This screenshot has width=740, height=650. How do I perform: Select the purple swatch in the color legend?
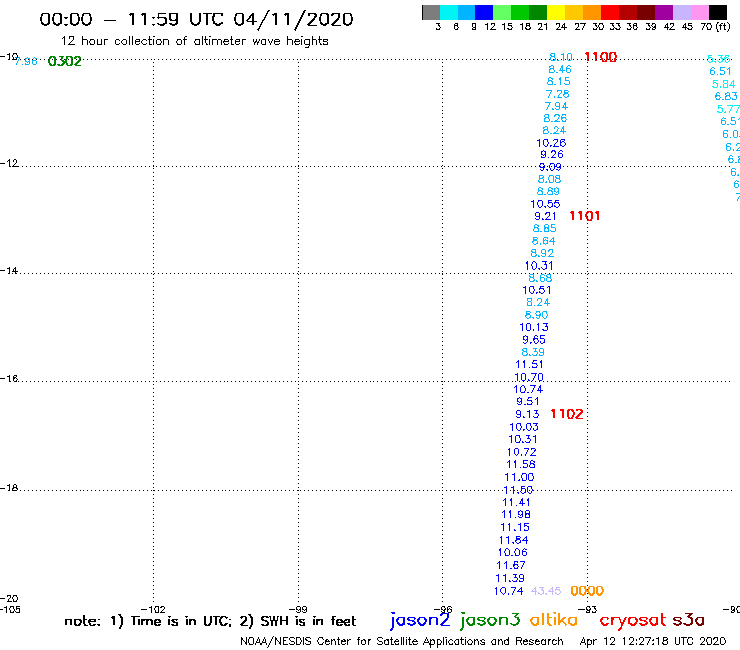[664, 12]
